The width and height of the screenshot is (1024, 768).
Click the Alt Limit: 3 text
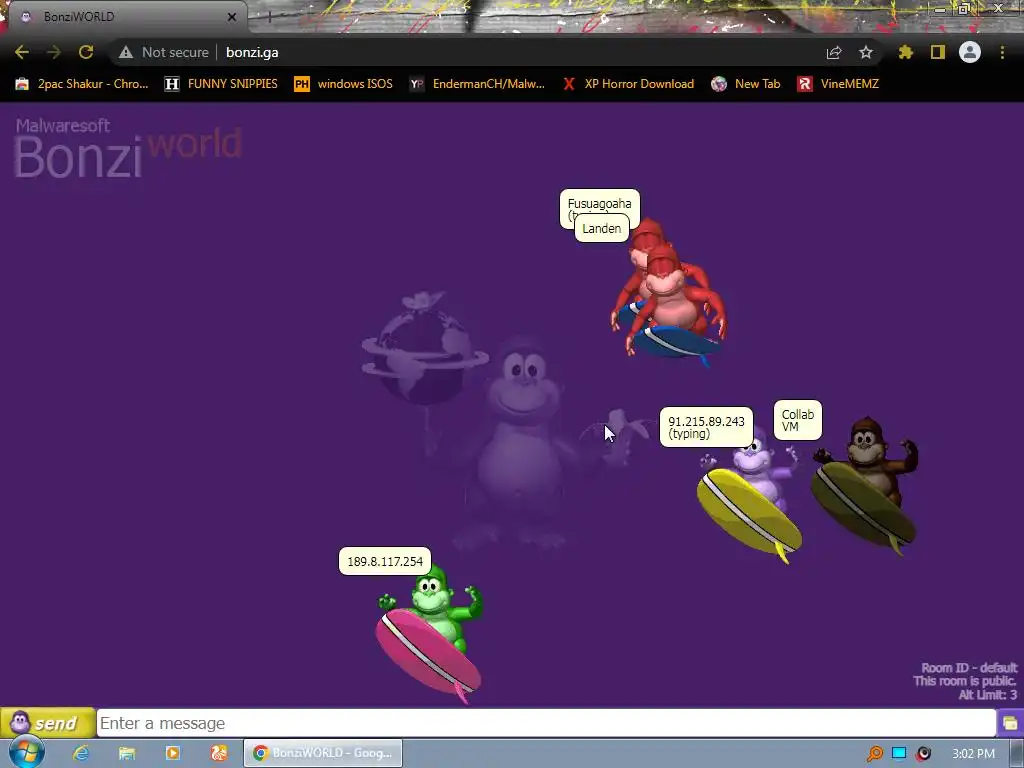point(987,695)
